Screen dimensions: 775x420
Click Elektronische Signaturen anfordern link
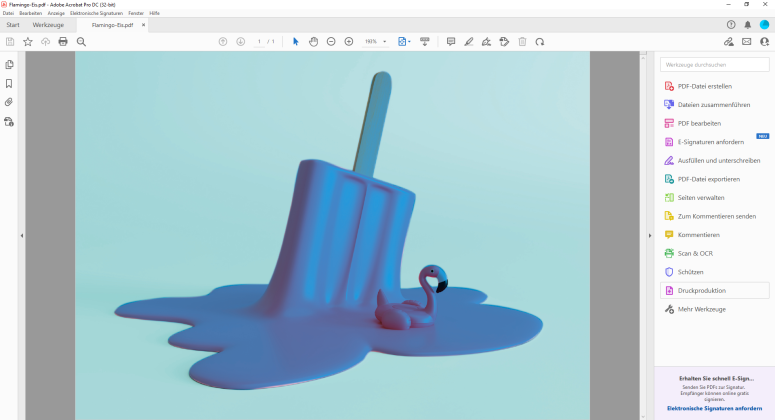(x=714, y=409)
